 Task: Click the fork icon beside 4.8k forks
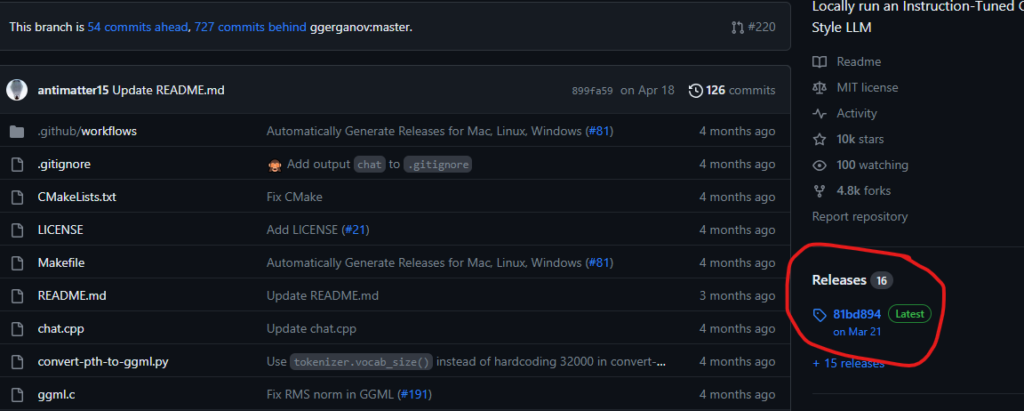click(819, 191)
